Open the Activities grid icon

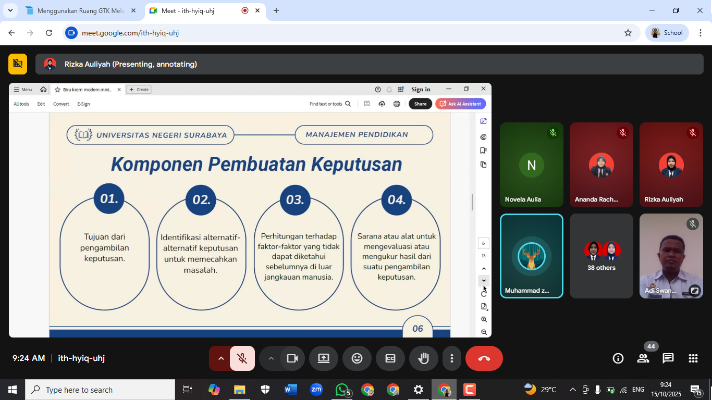(692, 358)
